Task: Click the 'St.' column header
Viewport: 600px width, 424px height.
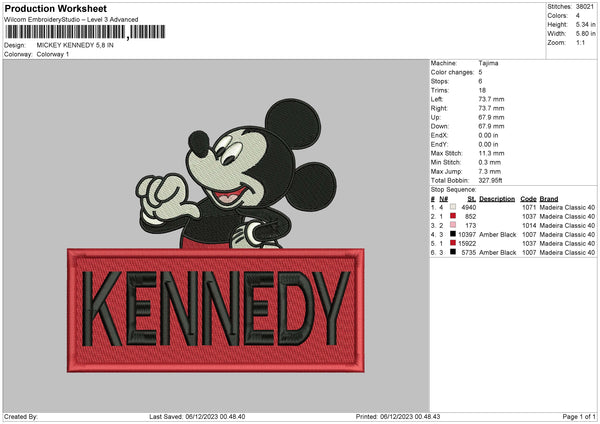Action: [471, 199]
